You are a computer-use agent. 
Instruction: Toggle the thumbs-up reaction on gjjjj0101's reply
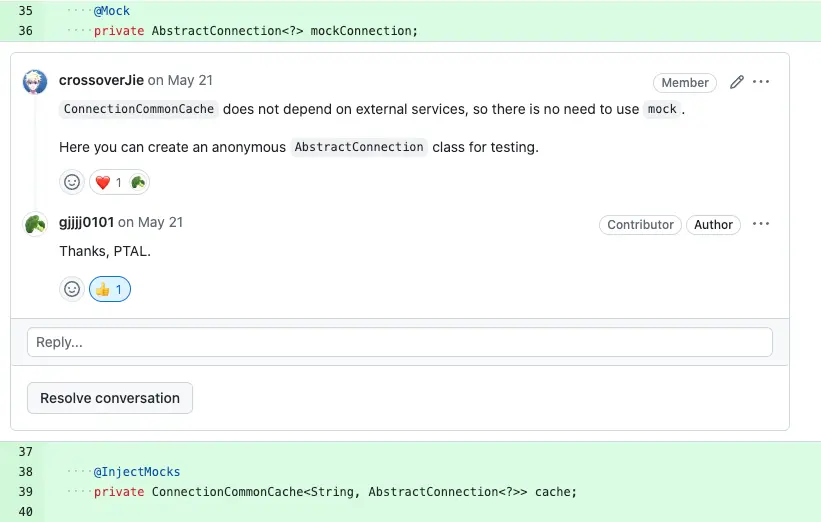[110, 289]
